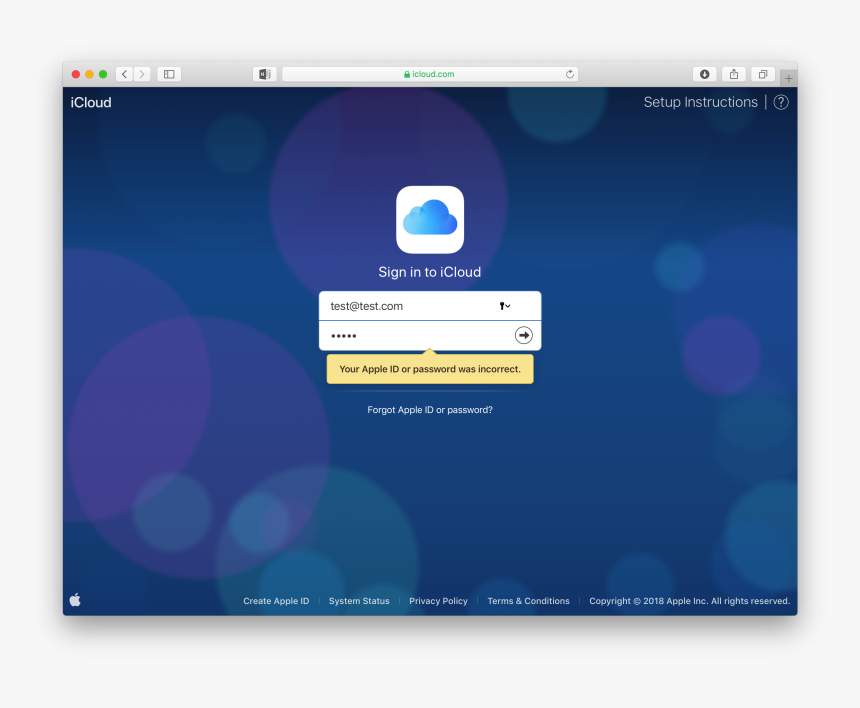
Task: Toggle the Safari sidebar button
Action: point(169,74)
